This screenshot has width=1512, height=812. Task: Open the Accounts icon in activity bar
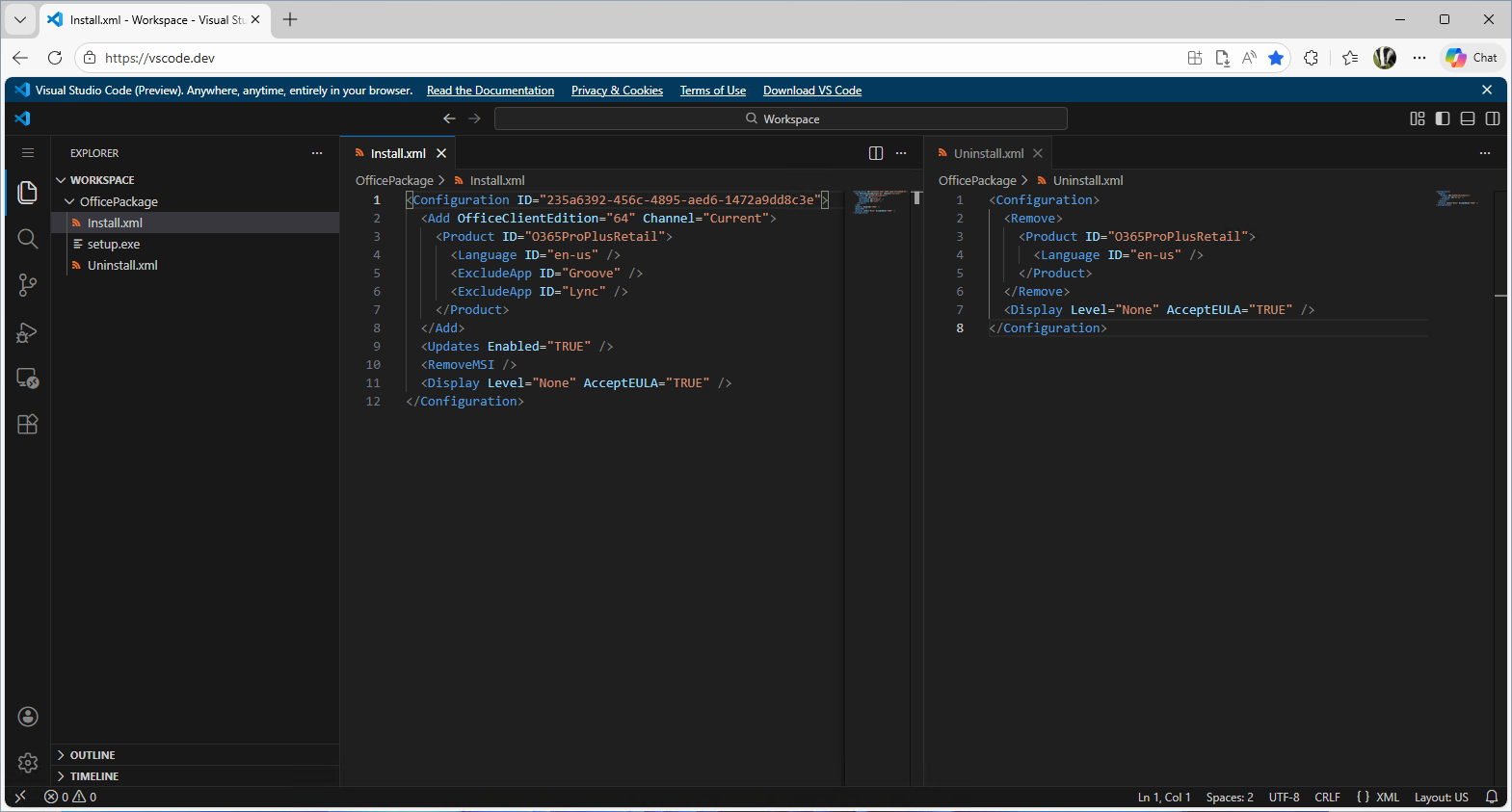click(27, 717)
